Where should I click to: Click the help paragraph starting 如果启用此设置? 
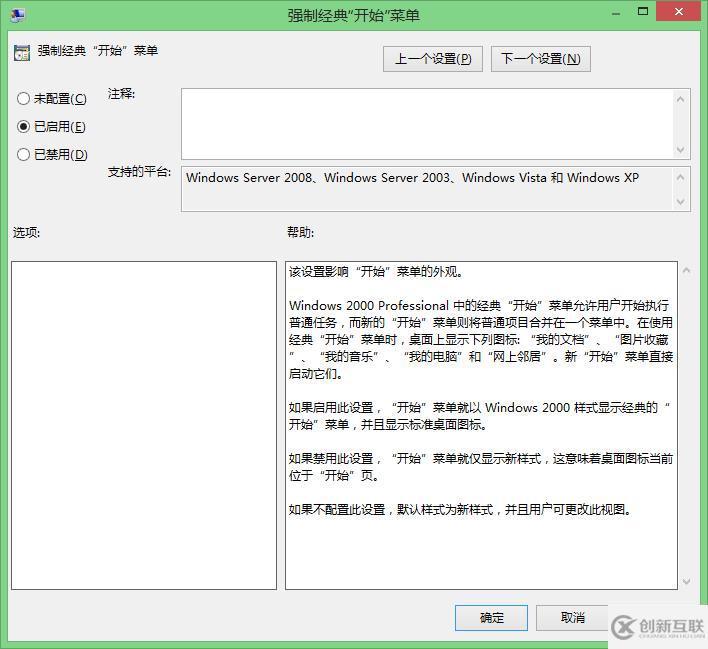(x=480, y=416)
